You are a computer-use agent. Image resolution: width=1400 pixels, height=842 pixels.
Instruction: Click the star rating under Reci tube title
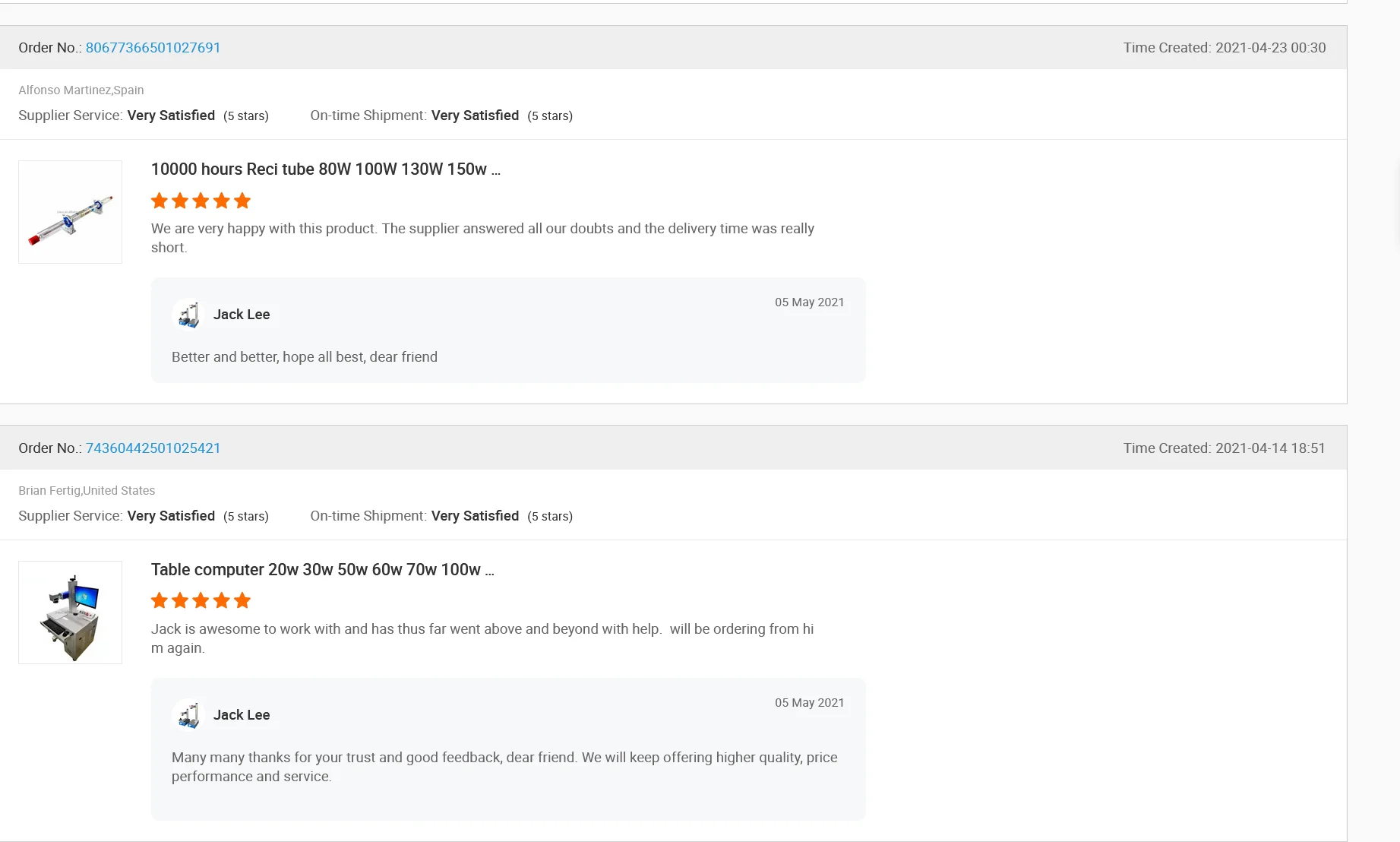(201, 201)
